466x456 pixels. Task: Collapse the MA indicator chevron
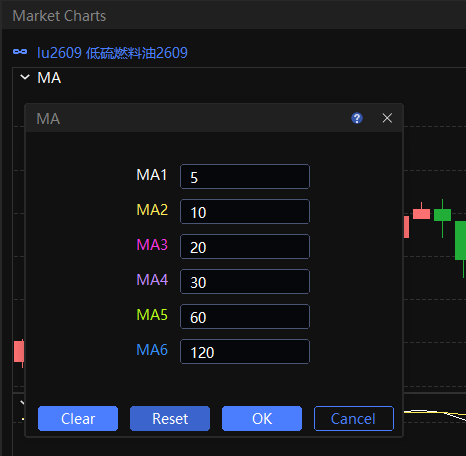(25, 78)
